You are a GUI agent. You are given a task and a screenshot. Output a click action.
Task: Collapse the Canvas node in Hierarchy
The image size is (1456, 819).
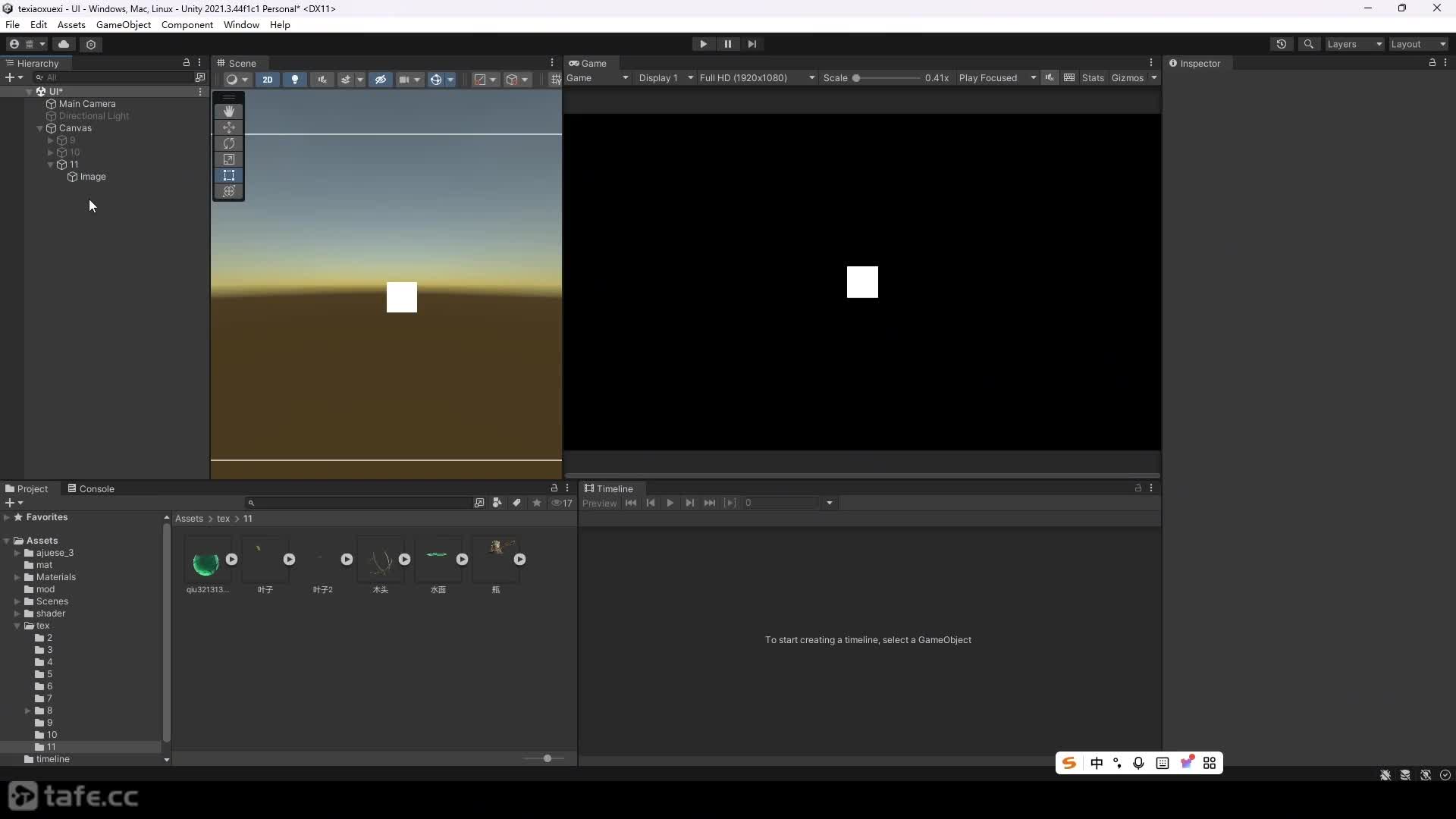click(x=39, y=128)
